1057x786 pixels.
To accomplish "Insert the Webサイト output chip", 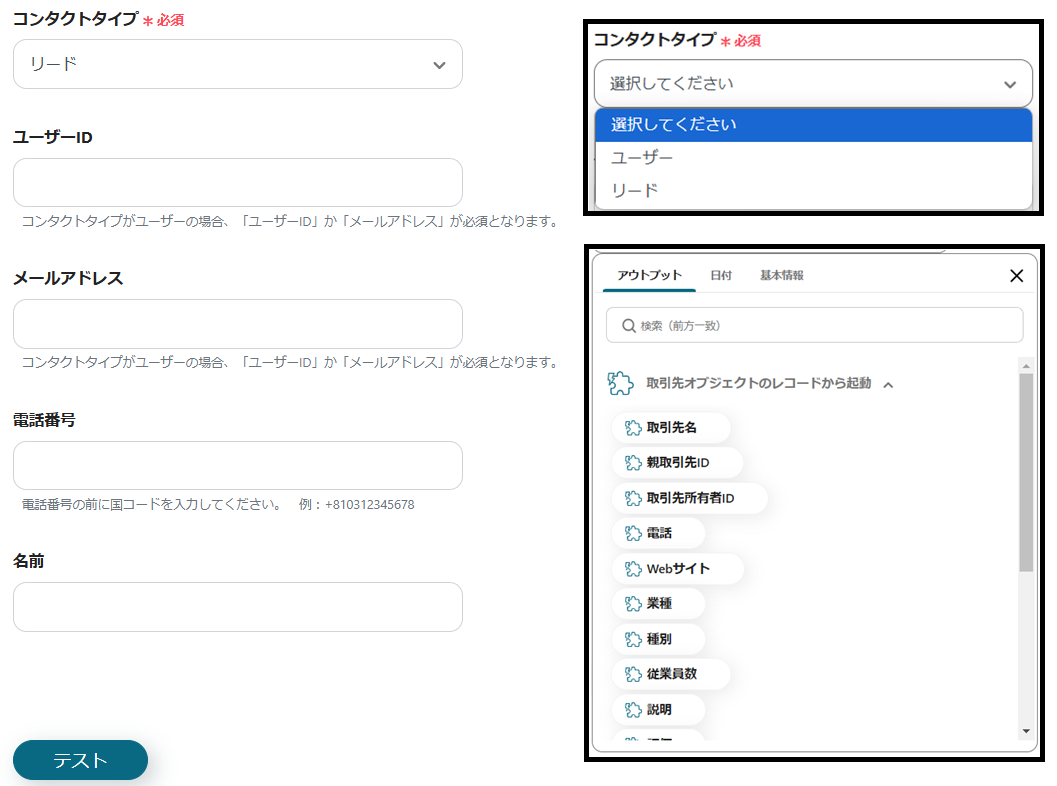I will 677,569.
